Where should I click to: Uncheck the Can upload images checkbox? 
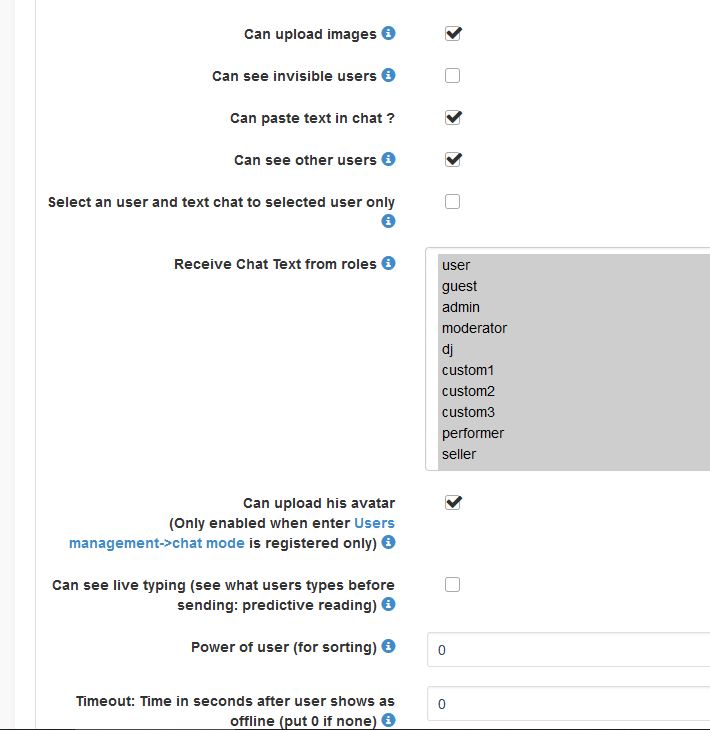coord(453,33)
